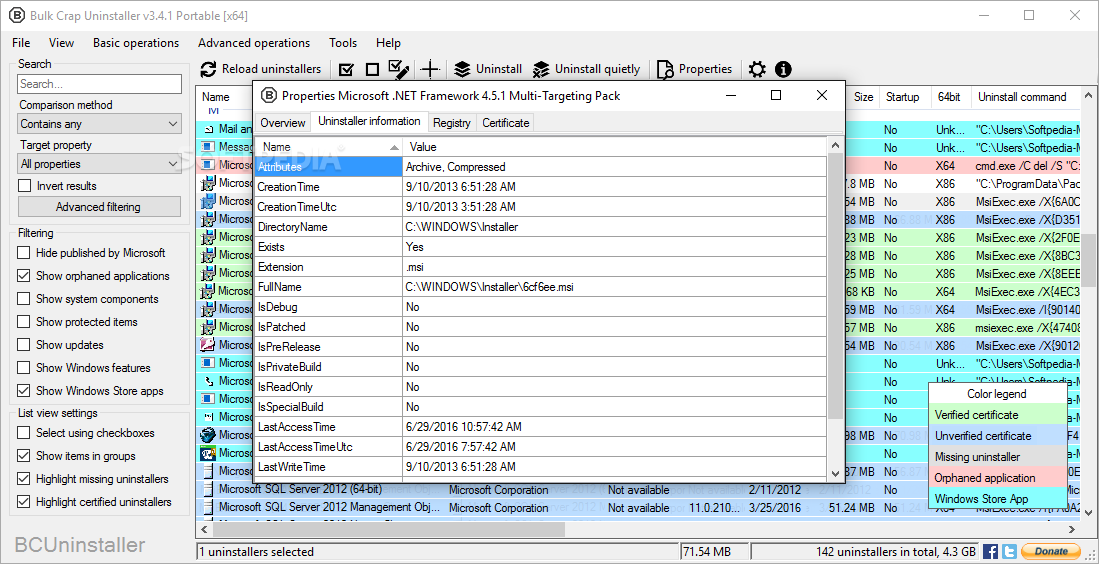Open the View menu
Screen dimensions: 1099x564
(61, 43)
